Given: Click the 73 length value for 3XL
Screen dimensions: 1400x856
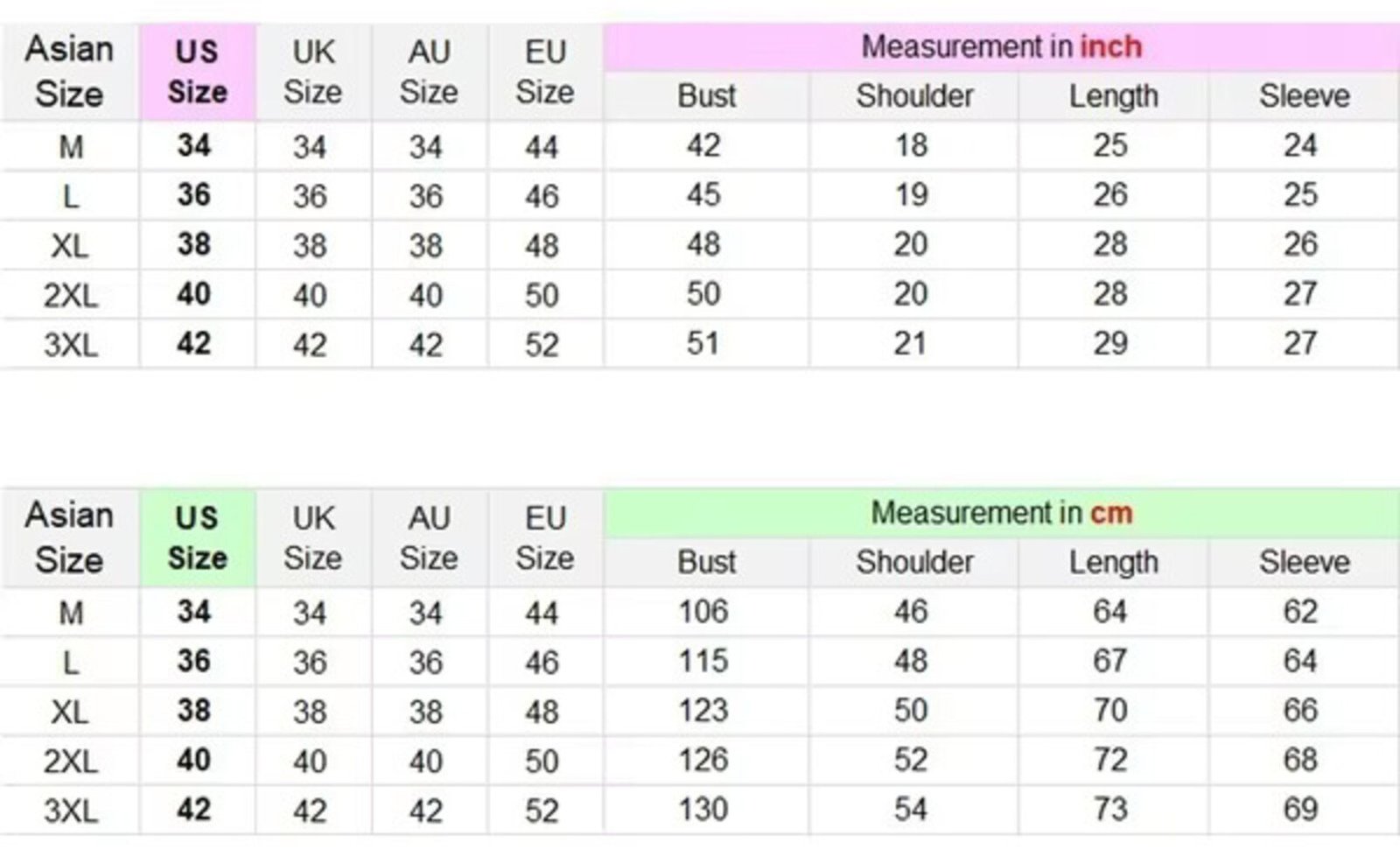Looking at the screenshot, I should pyautogui.click(x=1109, y=810).
